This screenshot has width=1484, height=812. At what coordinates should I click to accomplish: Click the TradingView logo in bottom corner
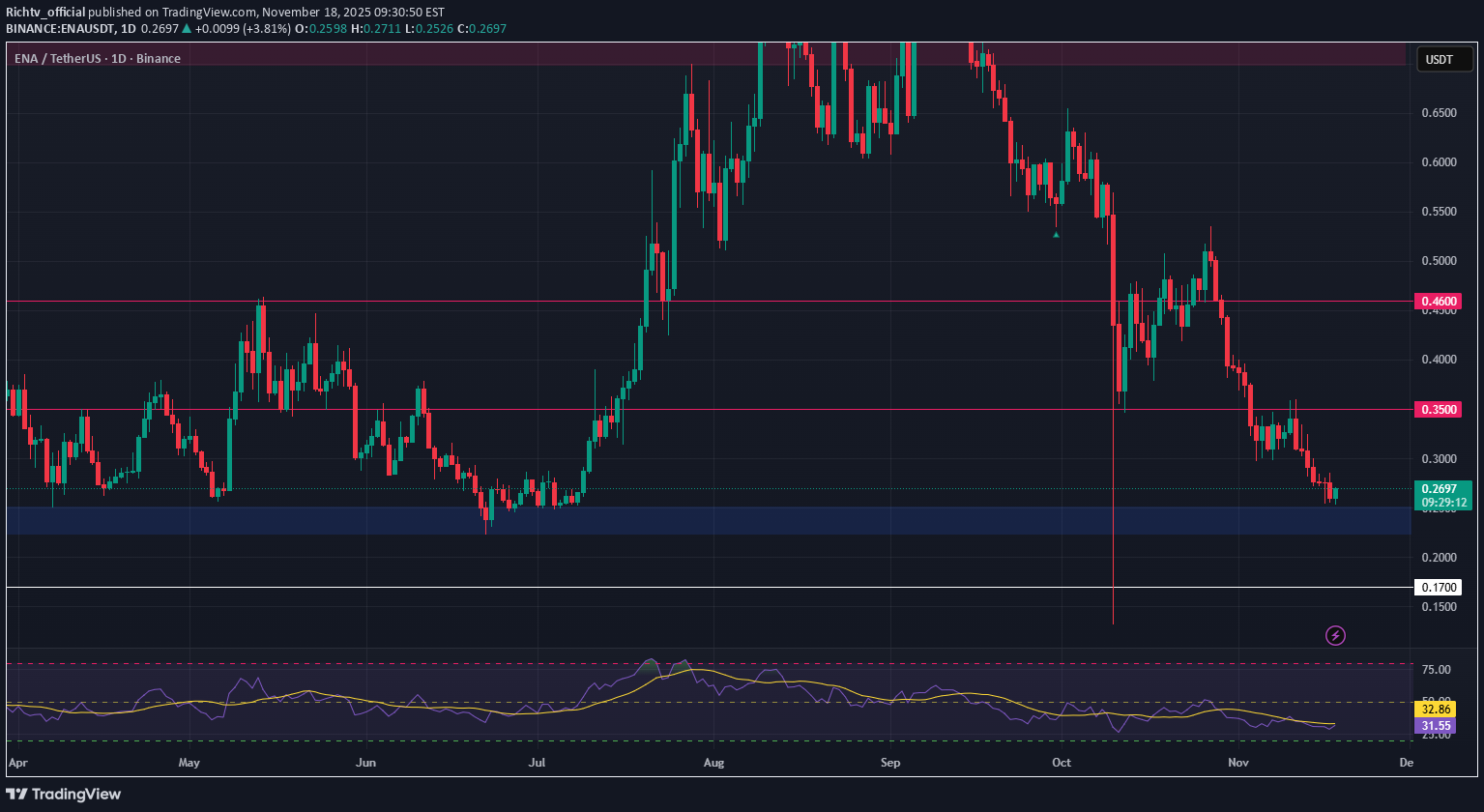click(65, 794)
